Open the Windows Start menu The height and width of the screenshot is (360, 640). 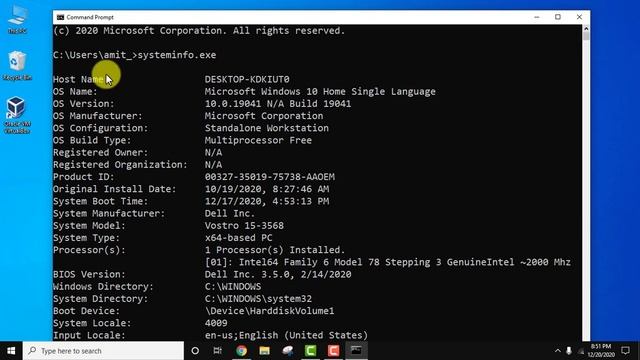pyautogui.click(x=11, y=351)
